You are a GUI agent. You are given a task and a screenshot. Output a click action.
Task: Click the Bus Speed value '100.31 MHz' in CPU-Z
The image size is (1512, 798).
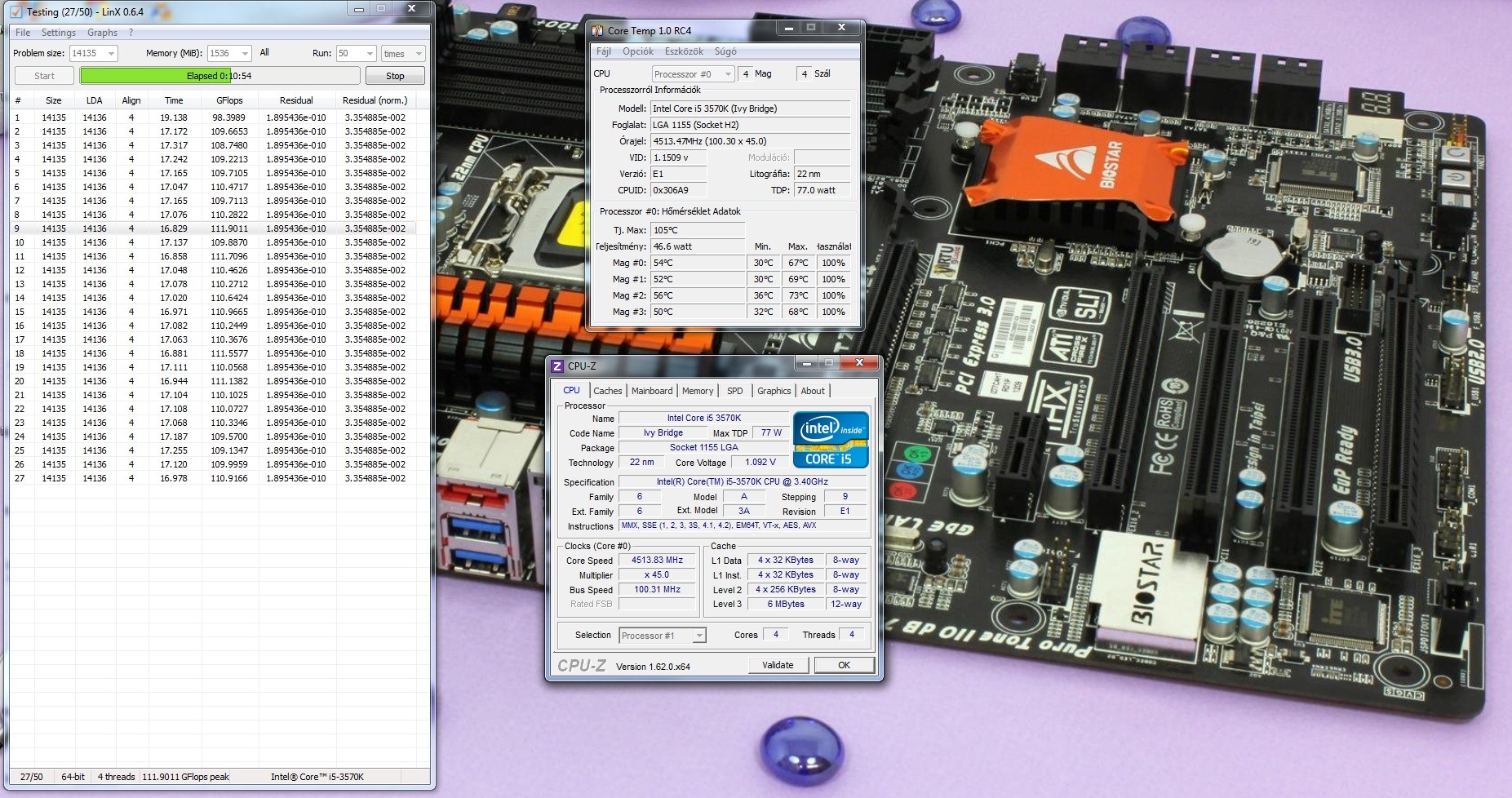tap(657, 590)
